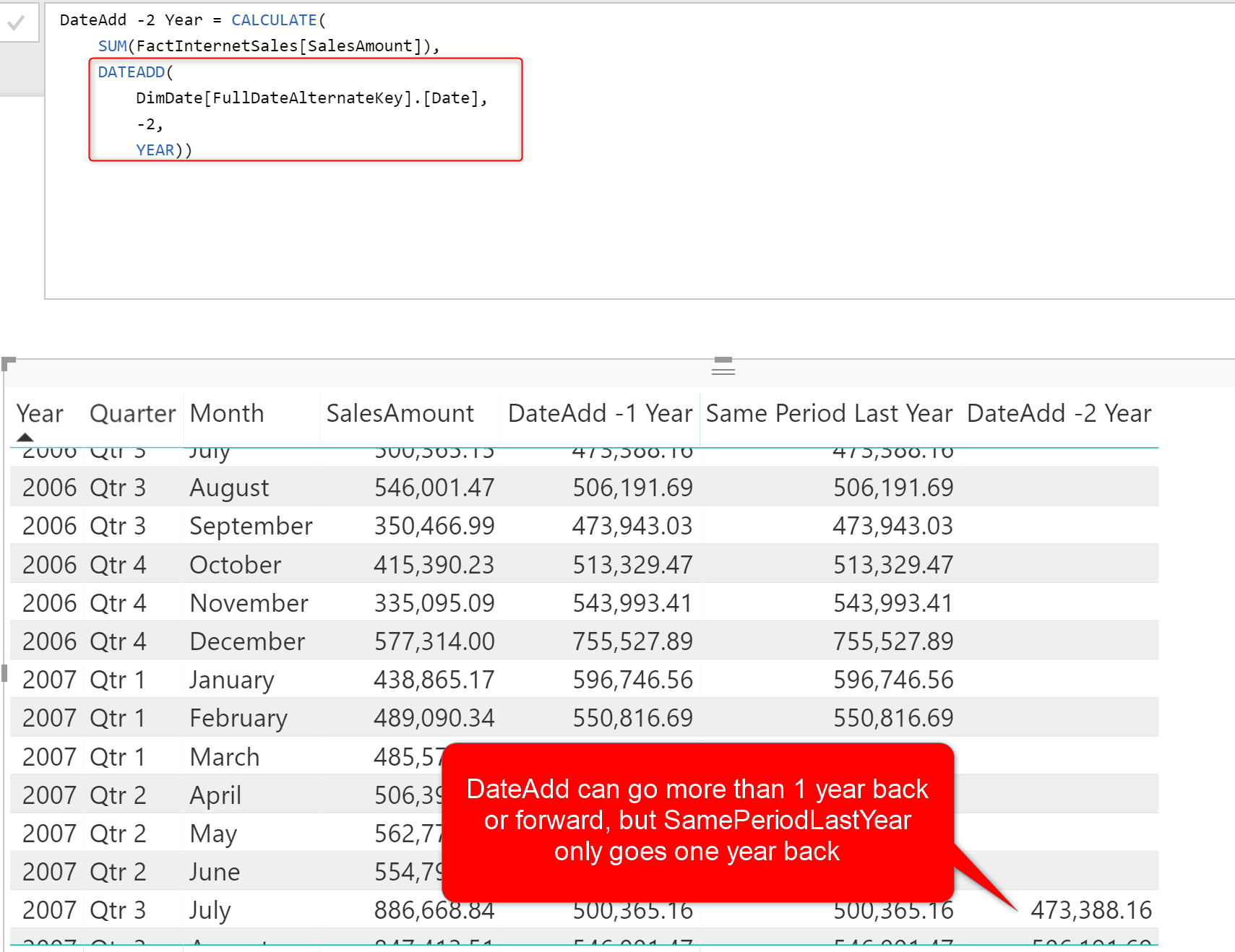The image size is (1235, 952).
Task: Select 506,191.69 in DateAdd -1 Year column
Action: 633,488
